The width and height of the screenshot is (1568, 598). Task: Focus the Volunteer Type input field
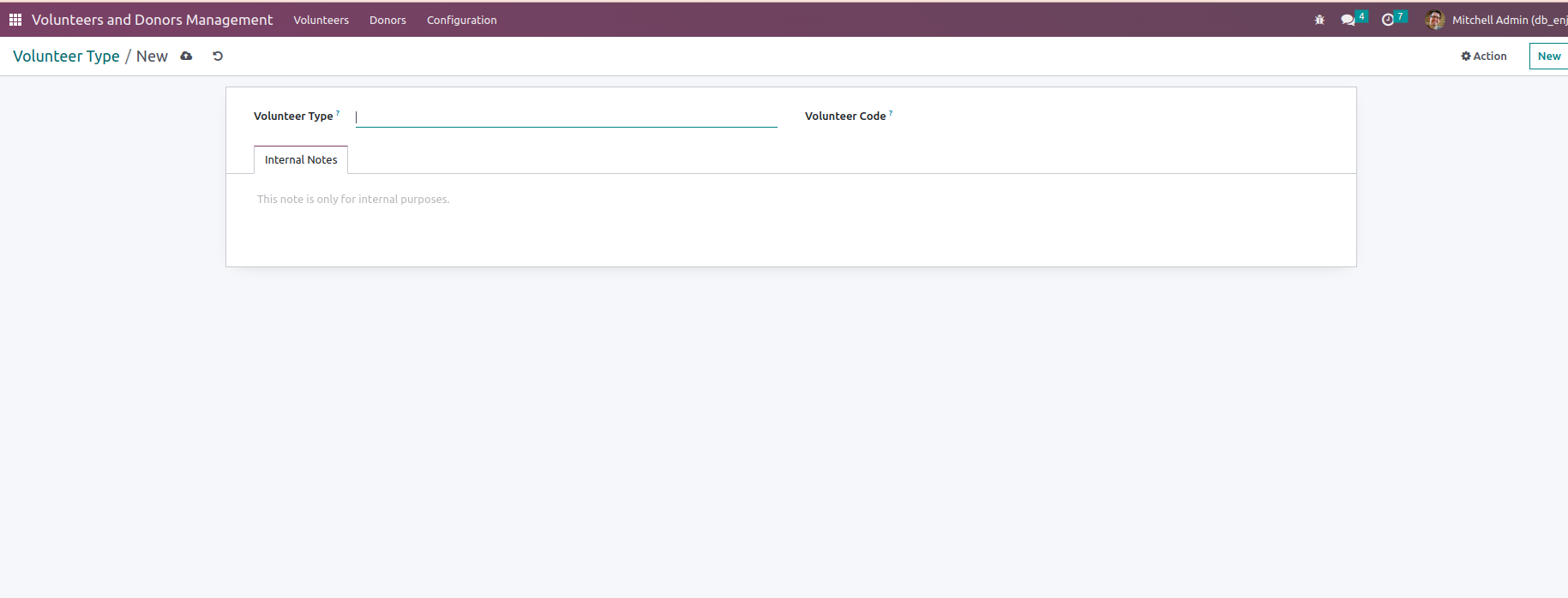(x=566, y=117)
